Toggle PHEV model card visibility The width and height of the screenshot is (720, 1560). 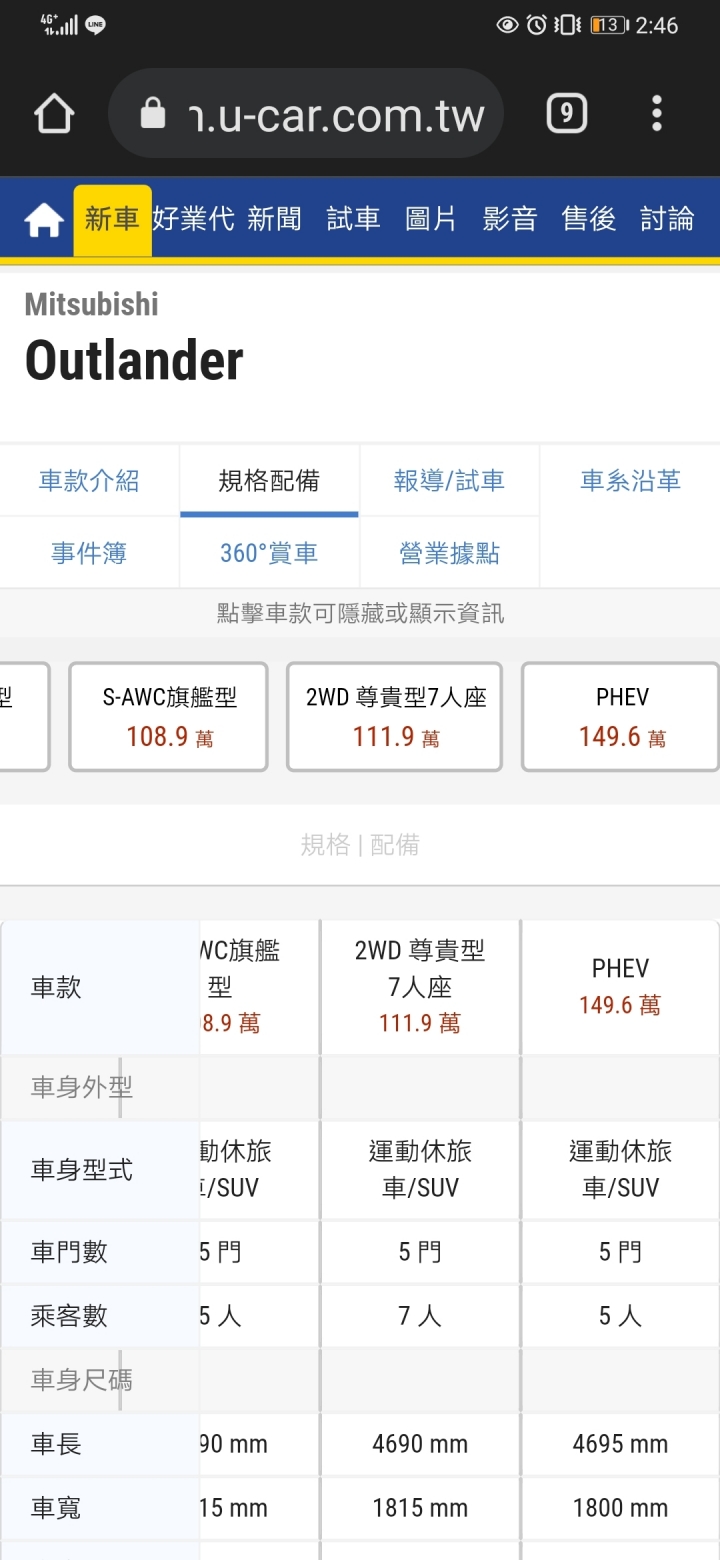coord(621,716)
